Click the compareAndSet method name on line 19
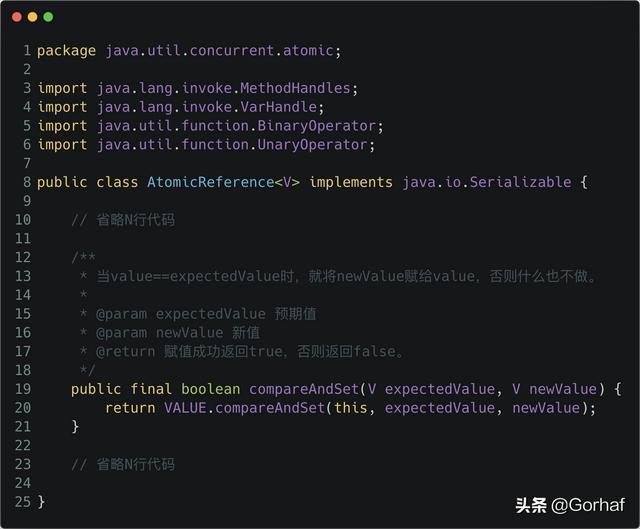This screenshot has height=529, width=640. pyautogui.click(x=299, y=389)
